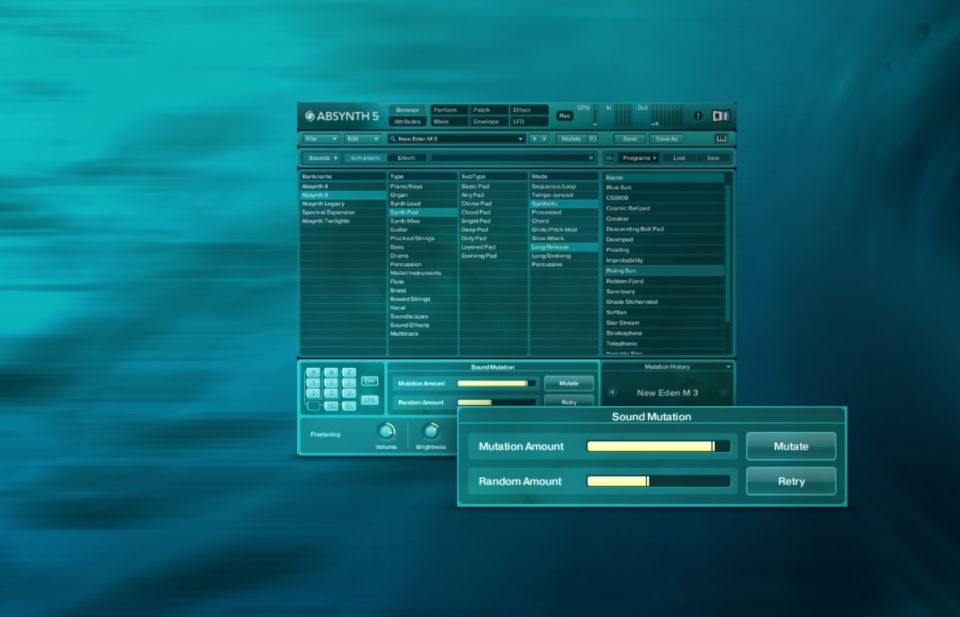The image size is (960, 617).
Task: Open the Edit dropdown menu
Action: (x=362, y=139)
